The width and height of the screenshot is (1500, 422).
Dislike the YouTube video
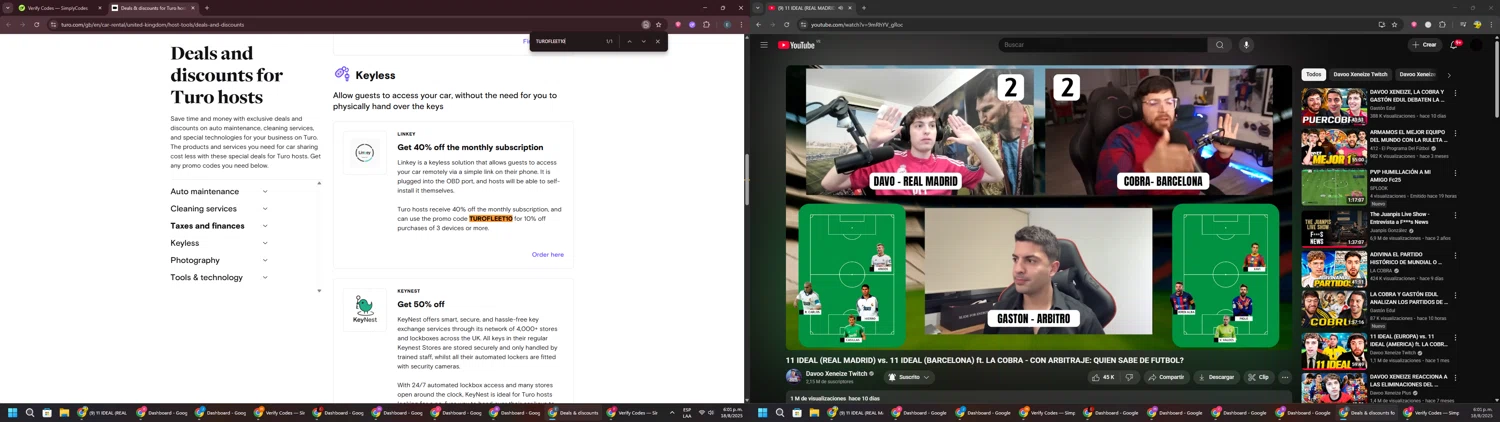(1130, 377)
